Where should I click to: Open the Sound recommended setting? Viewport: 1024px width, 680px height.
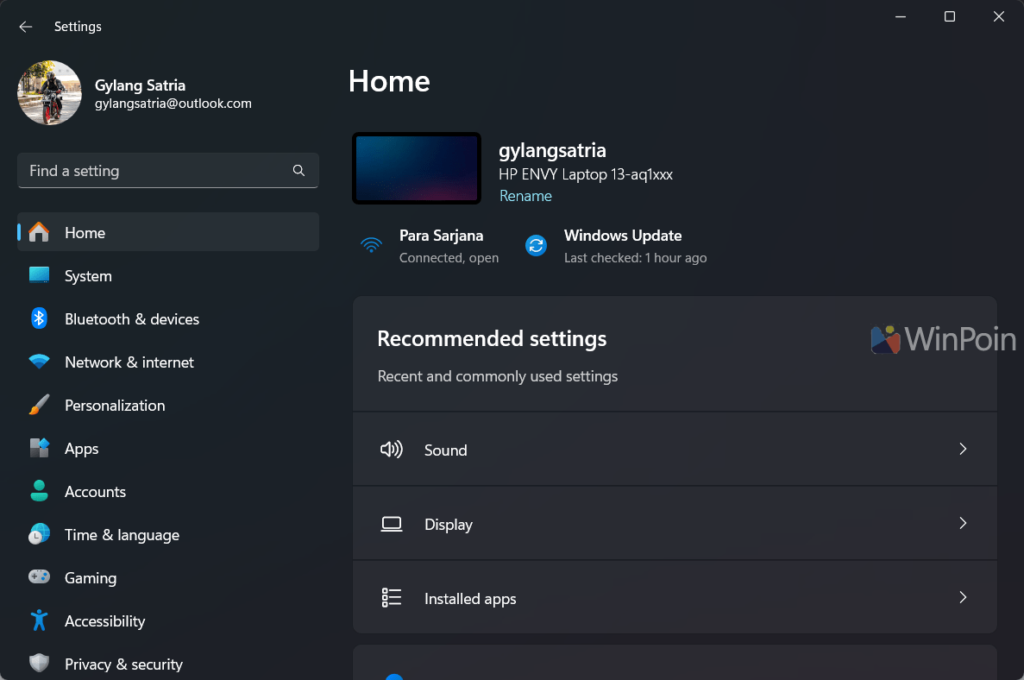coord(675,449)
